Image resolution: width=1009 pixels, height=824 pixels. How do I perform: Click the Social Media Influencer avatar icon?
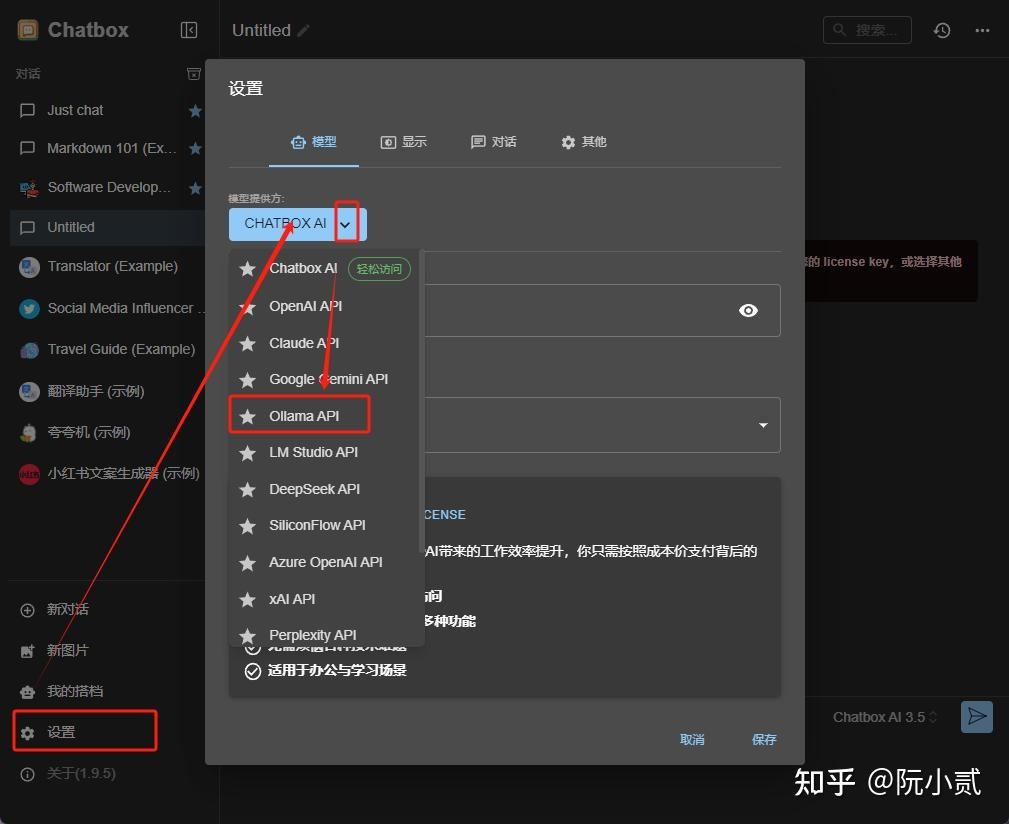click(29, 309)
